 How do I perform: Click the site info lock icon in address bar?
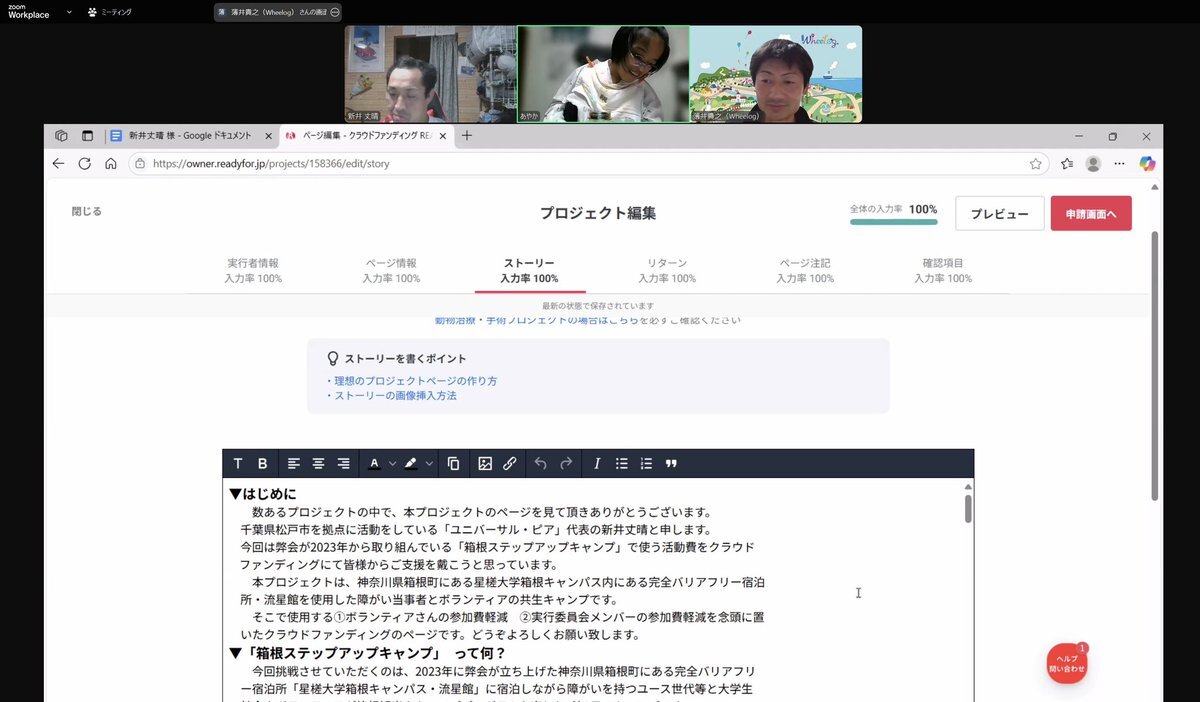138,163
